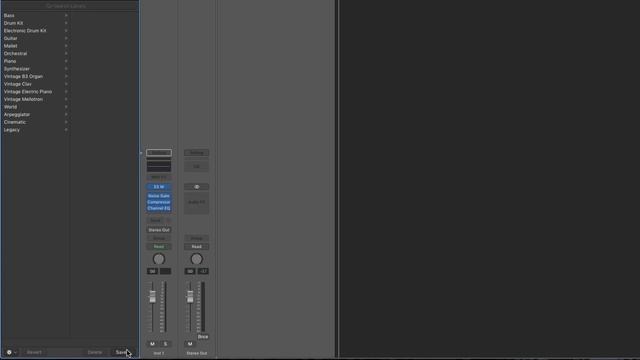Image resolution: width=640 pixels, height=360 pixels.
Task: Select the Bass category in the Library
Action: [9, 16]
